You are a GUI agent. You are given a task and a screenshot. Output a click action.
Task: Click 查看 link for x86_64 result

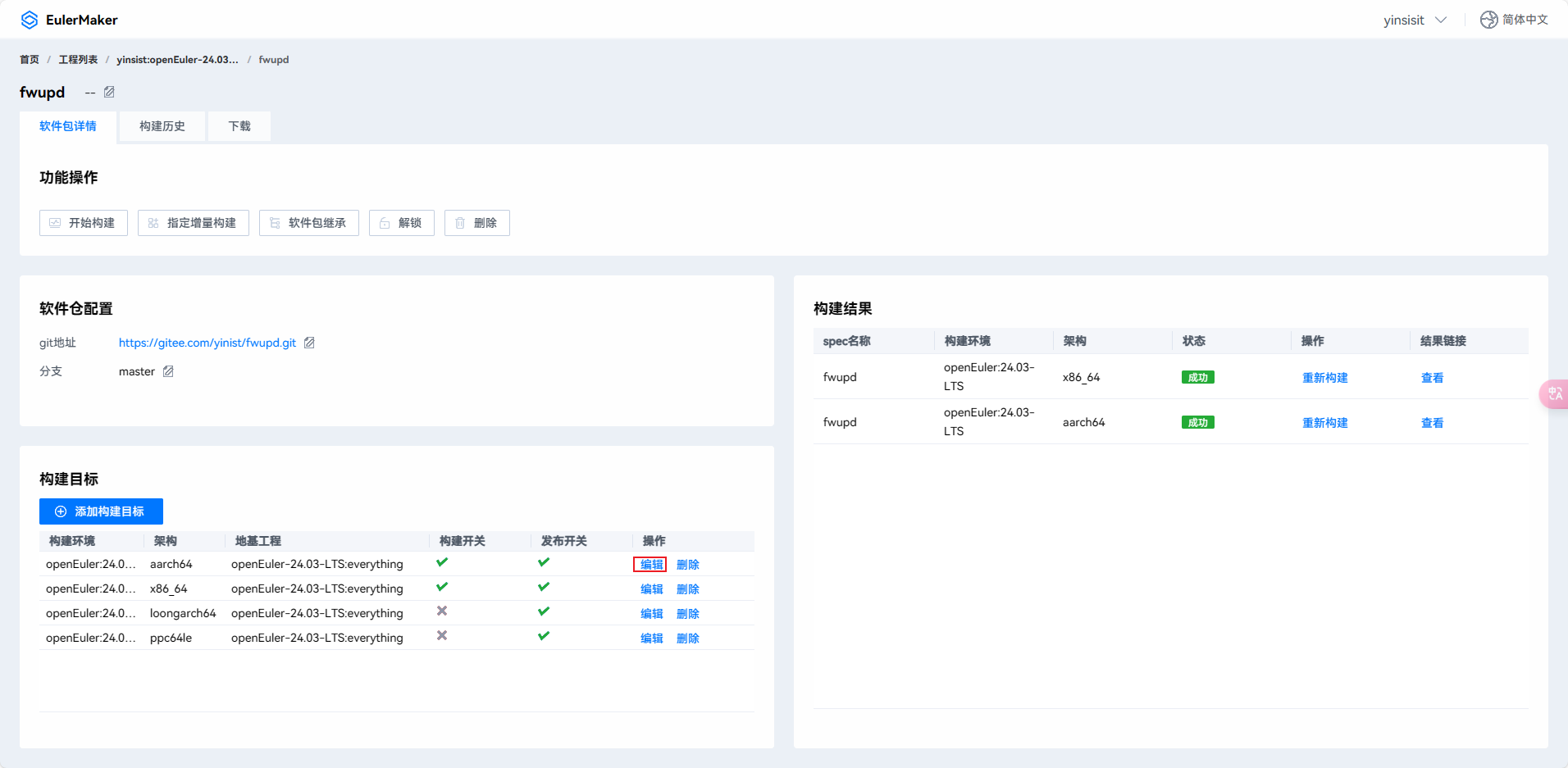pyautogui.click(x=1433, y=378)
